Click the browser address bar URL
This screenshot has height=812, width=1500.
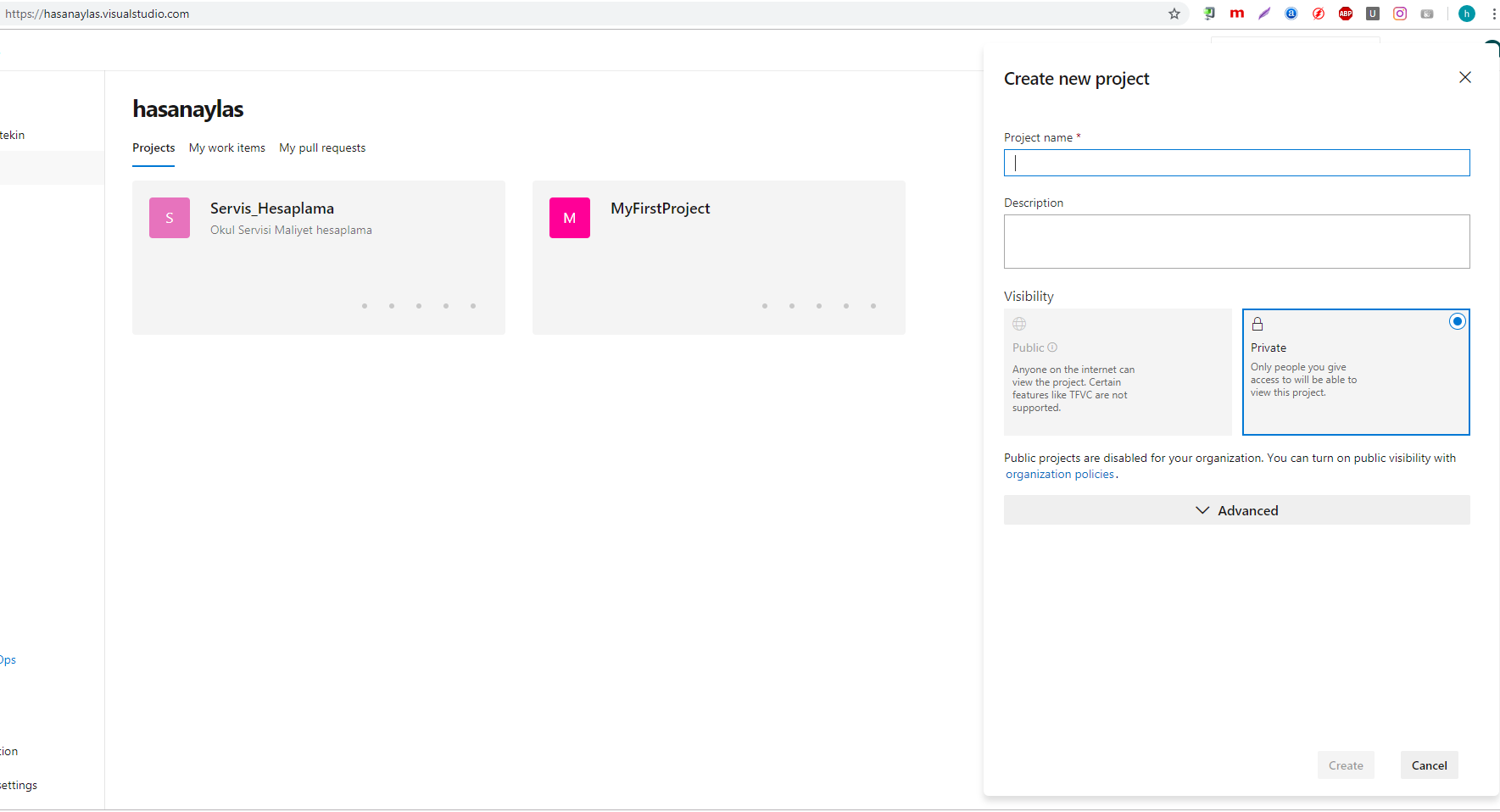pyautogui.click(x=98, y=14)
